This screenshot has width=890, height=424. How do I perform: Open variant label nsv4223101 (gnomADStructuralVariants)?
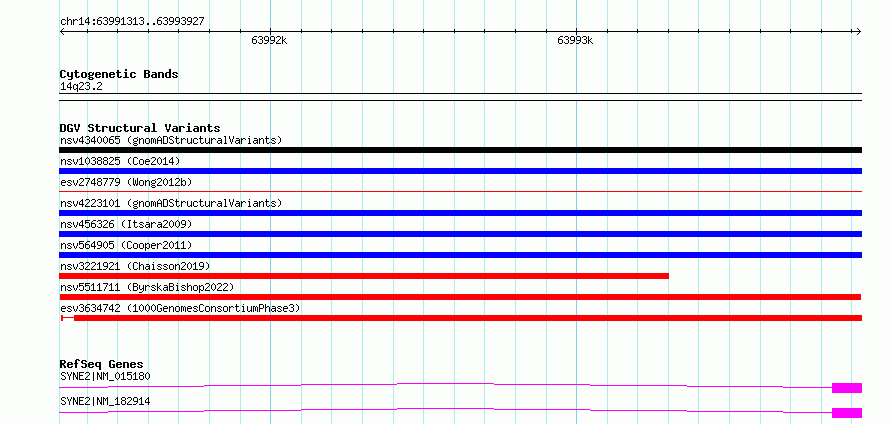point(171,203)
